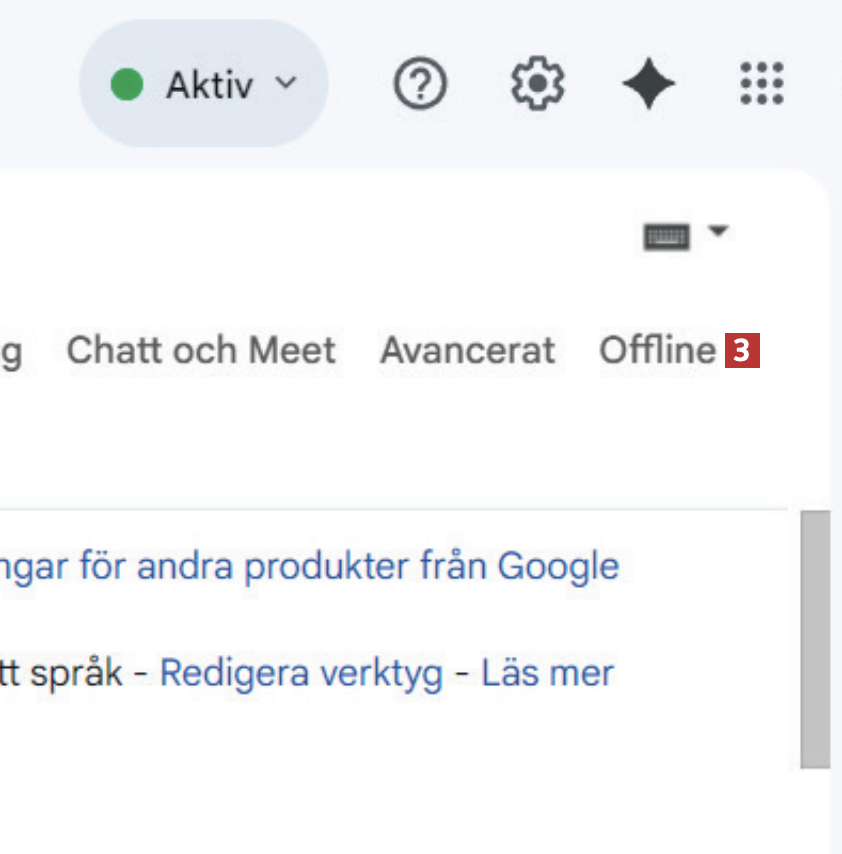This screenshot has width=842, height=854.
Task: Follow the Redigera verktyg link
Action: [301, 674]
